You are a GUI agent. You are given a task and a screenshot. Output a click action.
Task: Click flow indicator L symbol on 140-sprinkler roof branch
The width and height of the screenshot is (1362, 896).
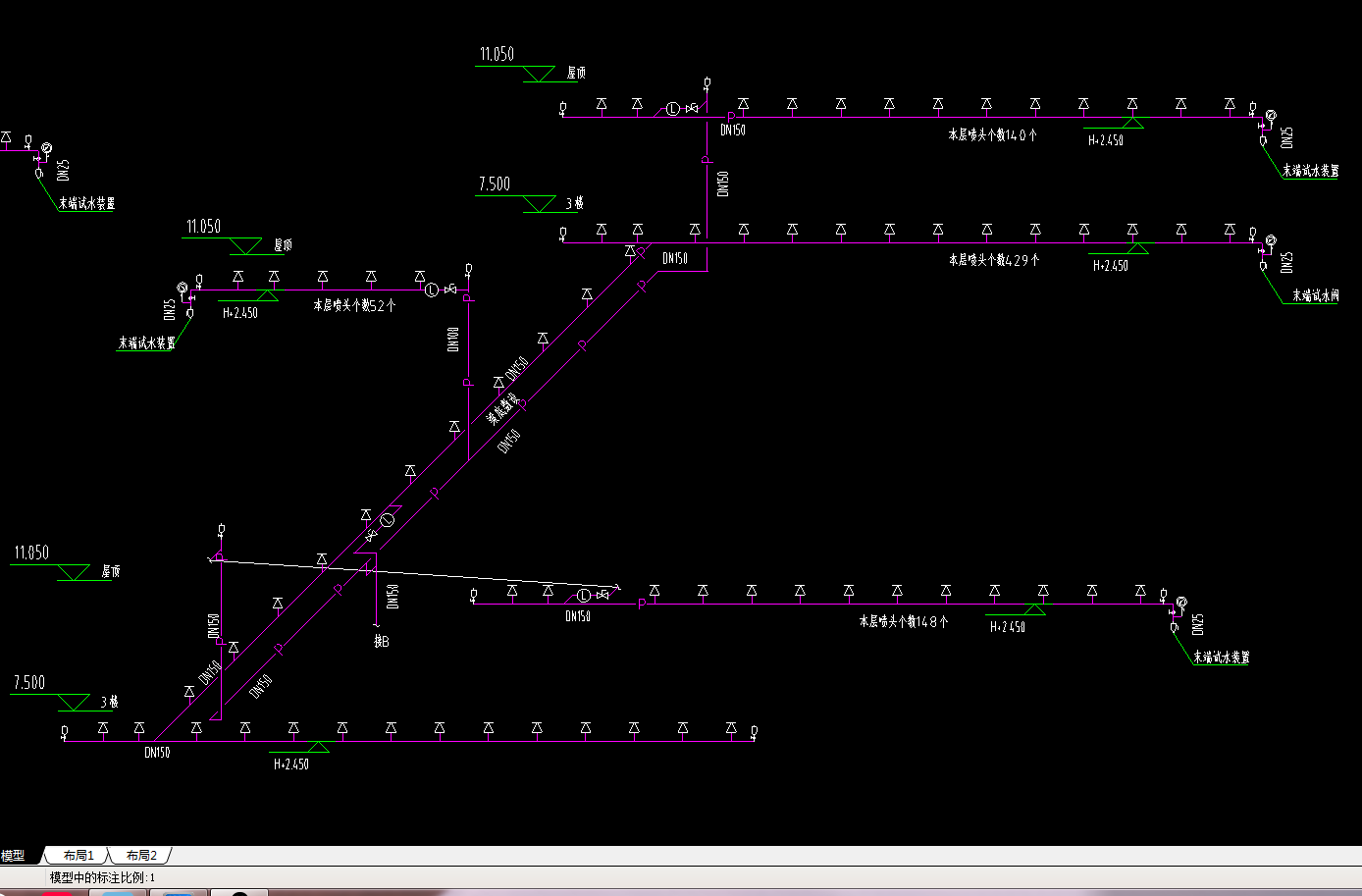coord(673,109)
